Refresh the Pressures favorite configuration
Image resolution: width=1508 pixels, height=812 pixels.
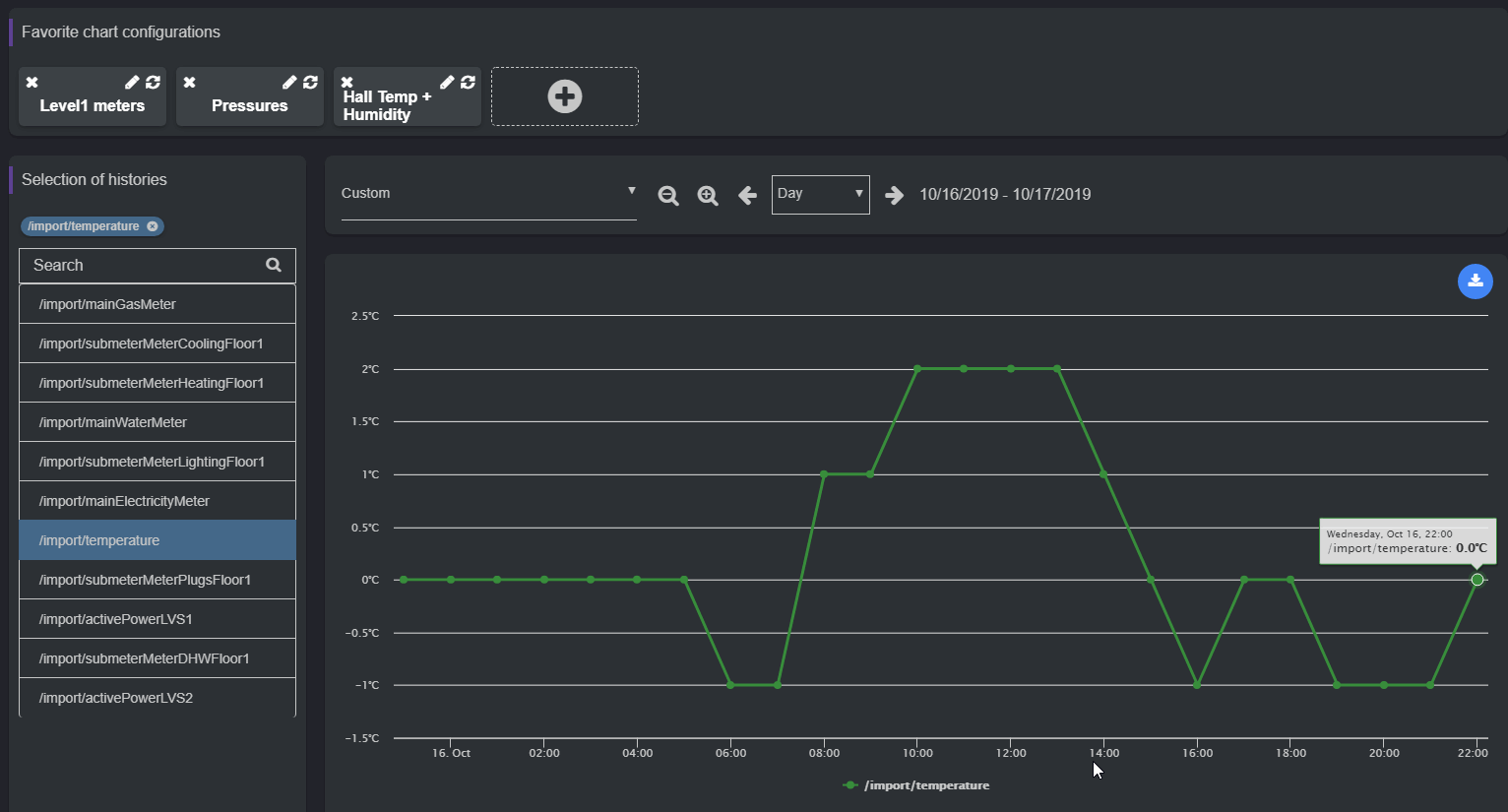point(311,82)
